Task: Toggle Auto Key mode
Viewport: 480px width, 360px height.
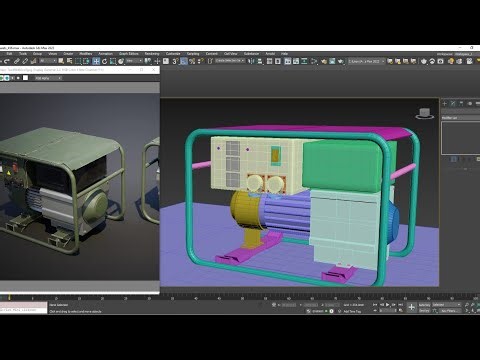Action: (424, 305)
